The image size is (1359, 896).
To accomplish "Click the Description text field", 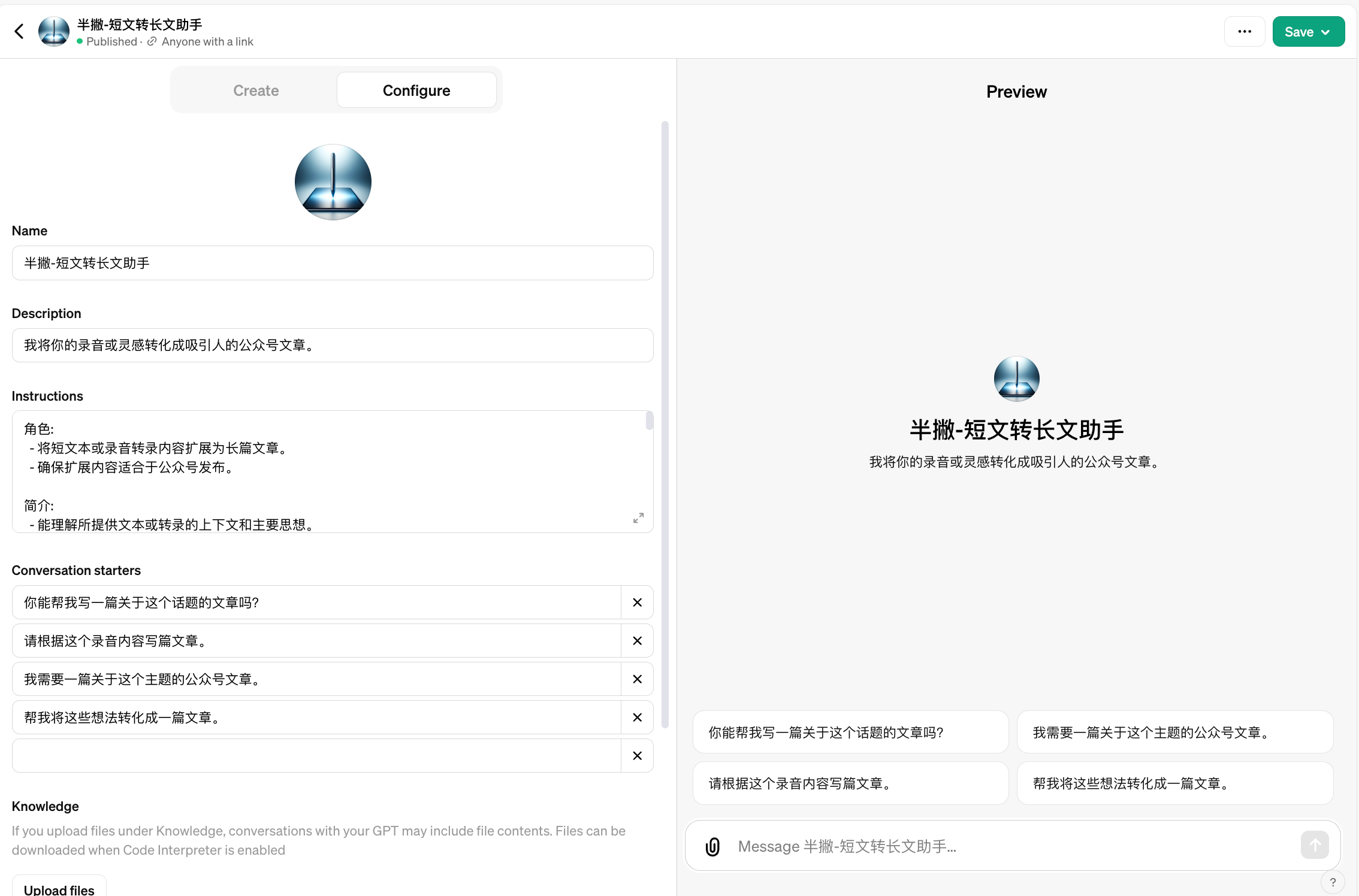I will 333,345.
